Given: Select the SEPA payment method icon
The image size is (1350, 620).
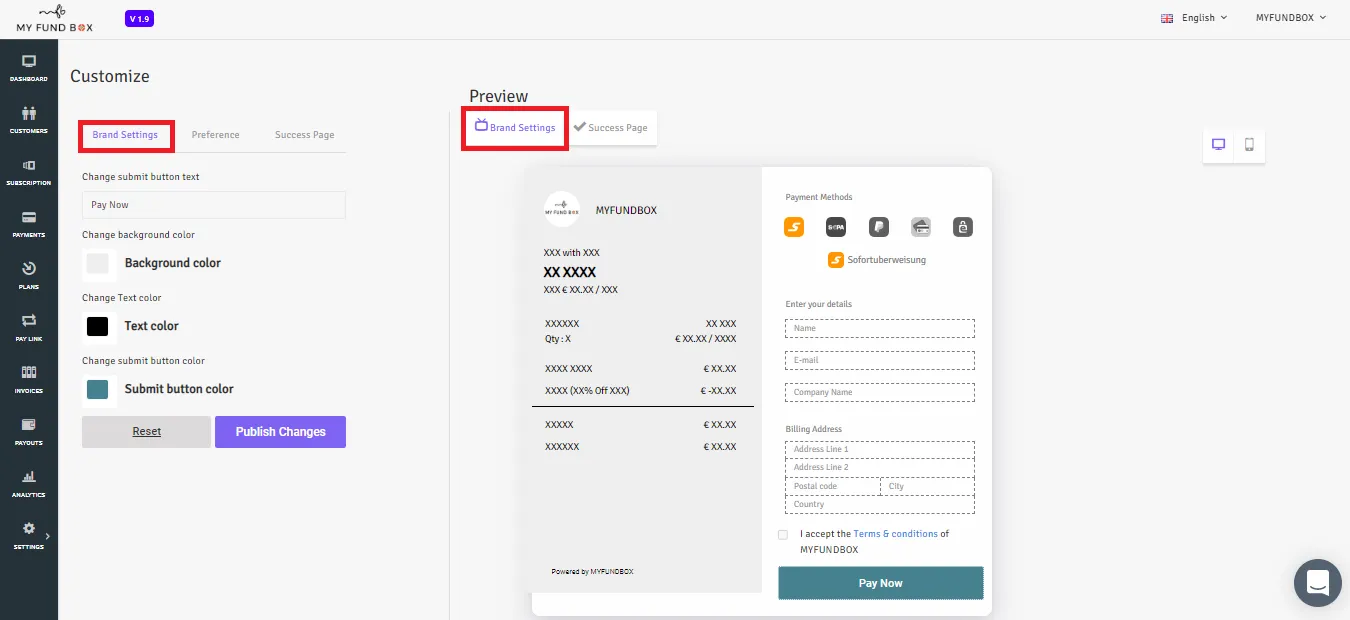Looking at the screenshot, I should coord(836,227).
